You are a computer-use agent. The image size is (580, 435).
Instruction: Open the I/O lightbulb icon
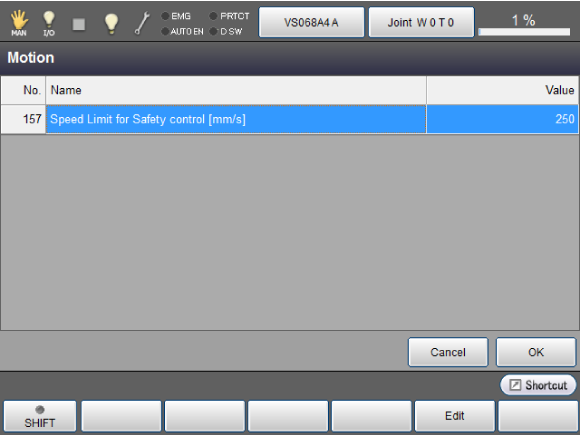[x=49, y=23]
